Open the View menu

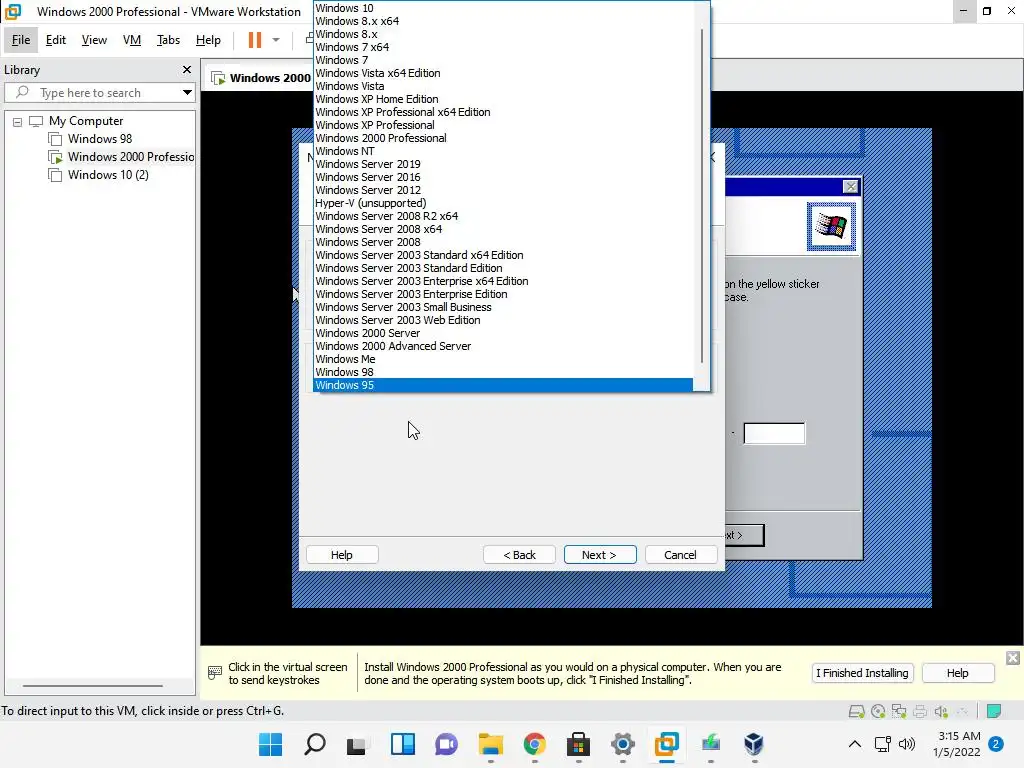(x=94, y=40)
